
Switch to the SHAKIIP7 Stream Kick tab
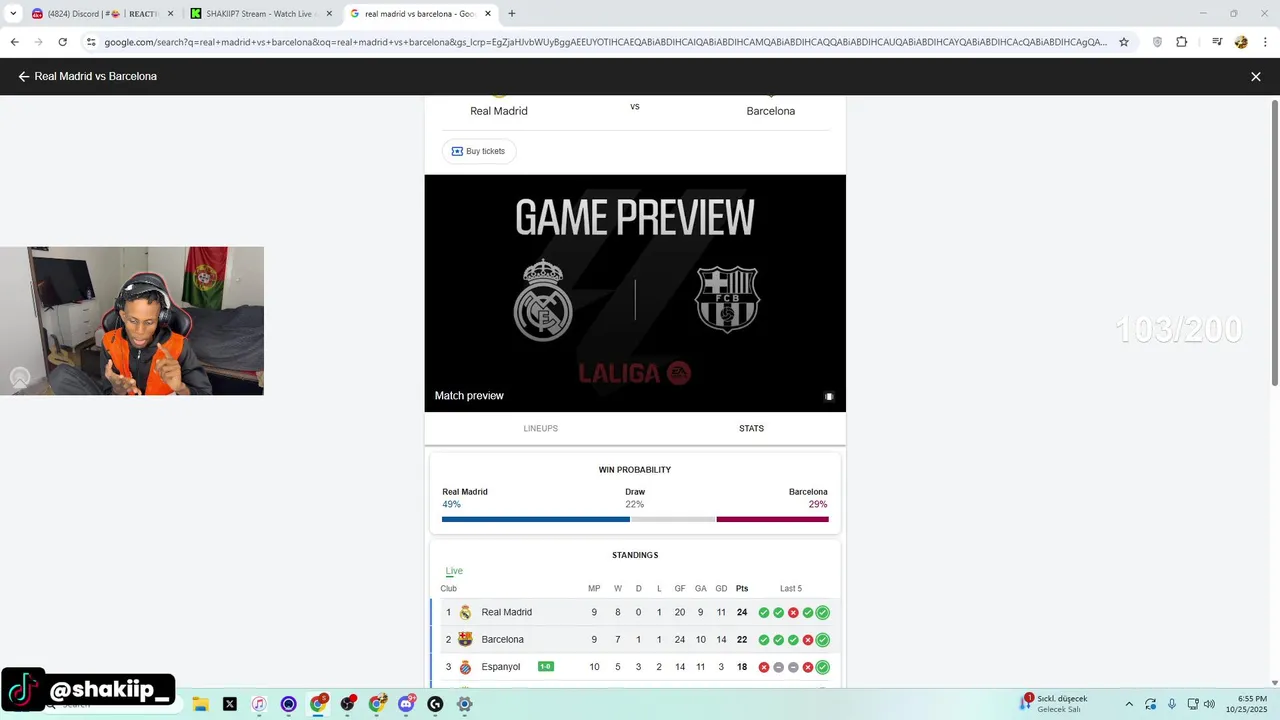[x=260, y=14]
